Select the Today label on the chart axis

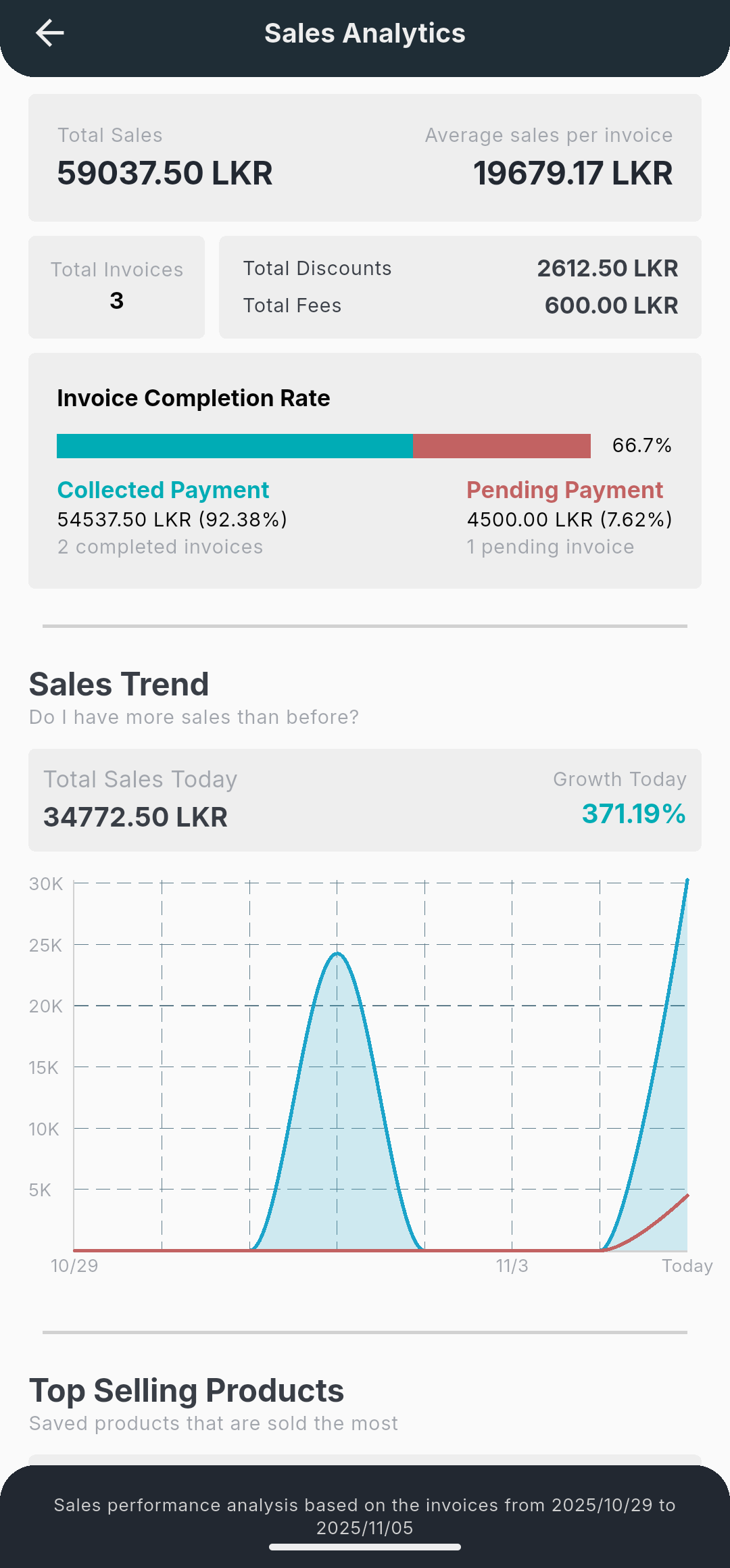688,1265
